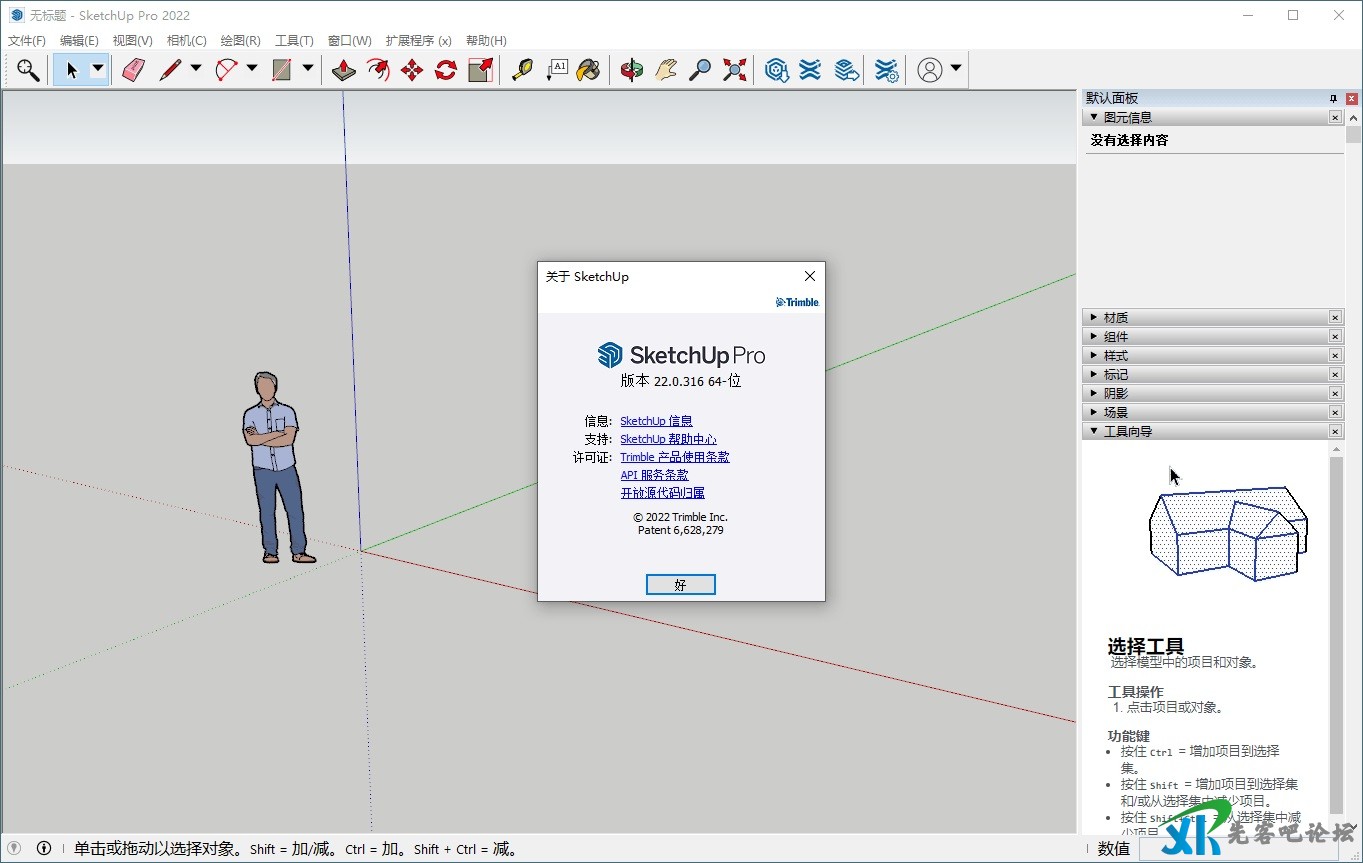
Task: Select the Paint Bucket tool
Action: pyautogui.click(x=589, y=70)
